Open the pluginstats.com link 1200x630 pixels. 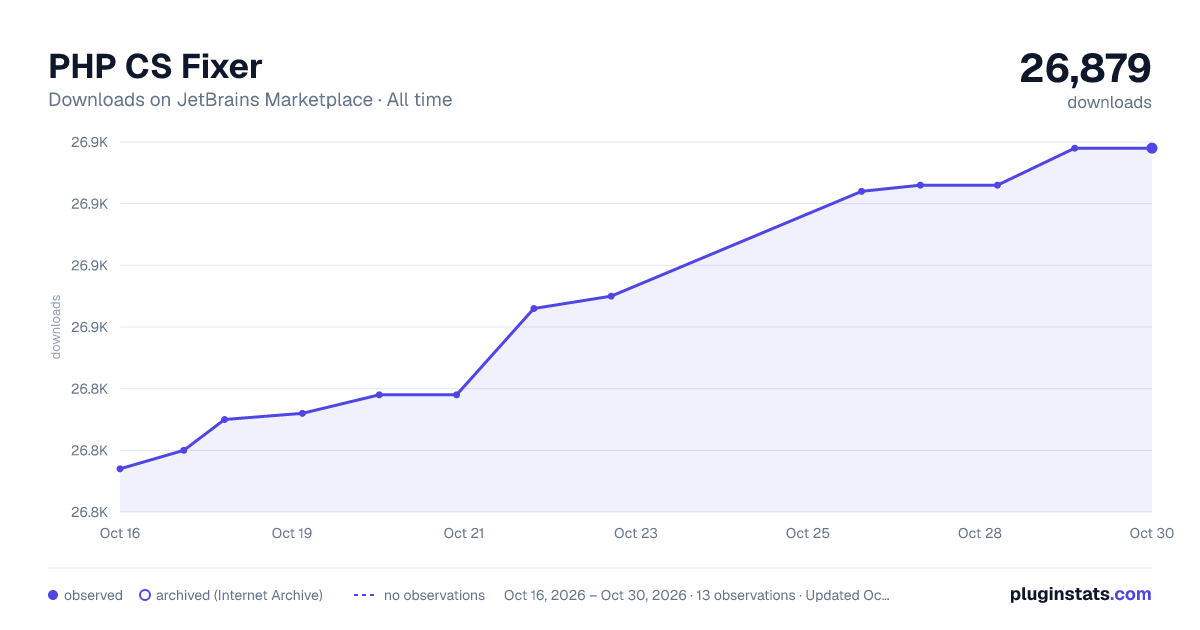[1081, 594]
